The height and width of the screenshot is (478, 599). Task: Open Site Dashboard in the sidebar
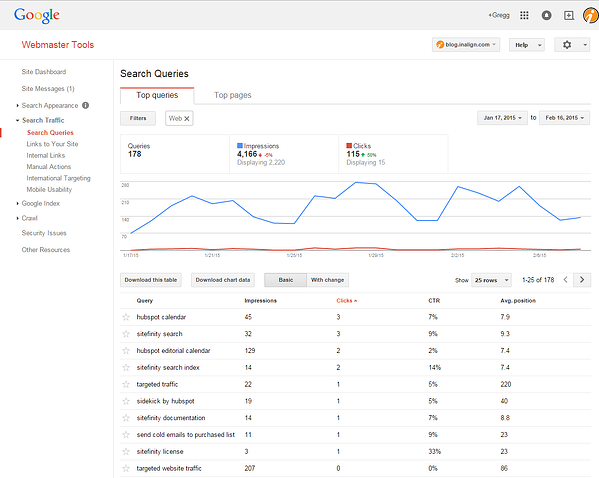[44, 72]
